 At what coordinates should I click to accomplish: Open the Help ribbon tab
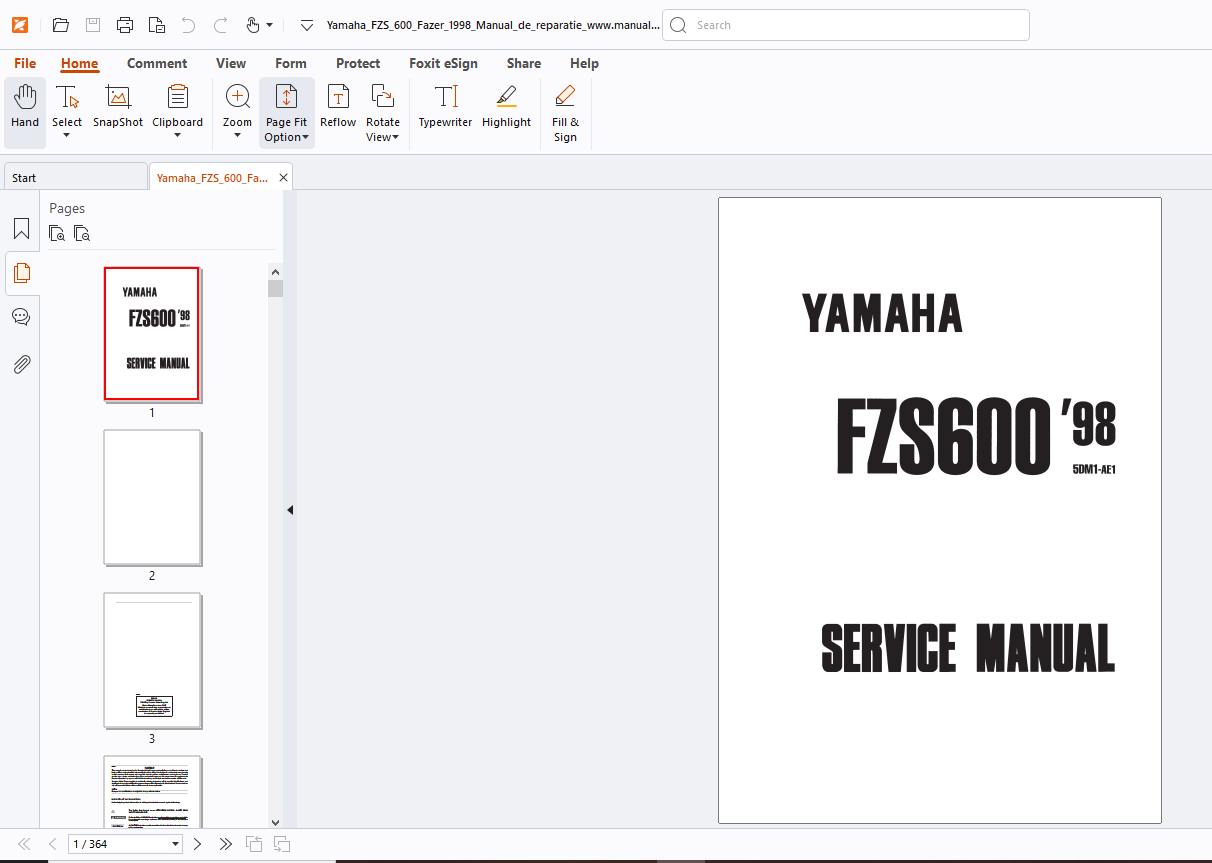coord(584,63)
